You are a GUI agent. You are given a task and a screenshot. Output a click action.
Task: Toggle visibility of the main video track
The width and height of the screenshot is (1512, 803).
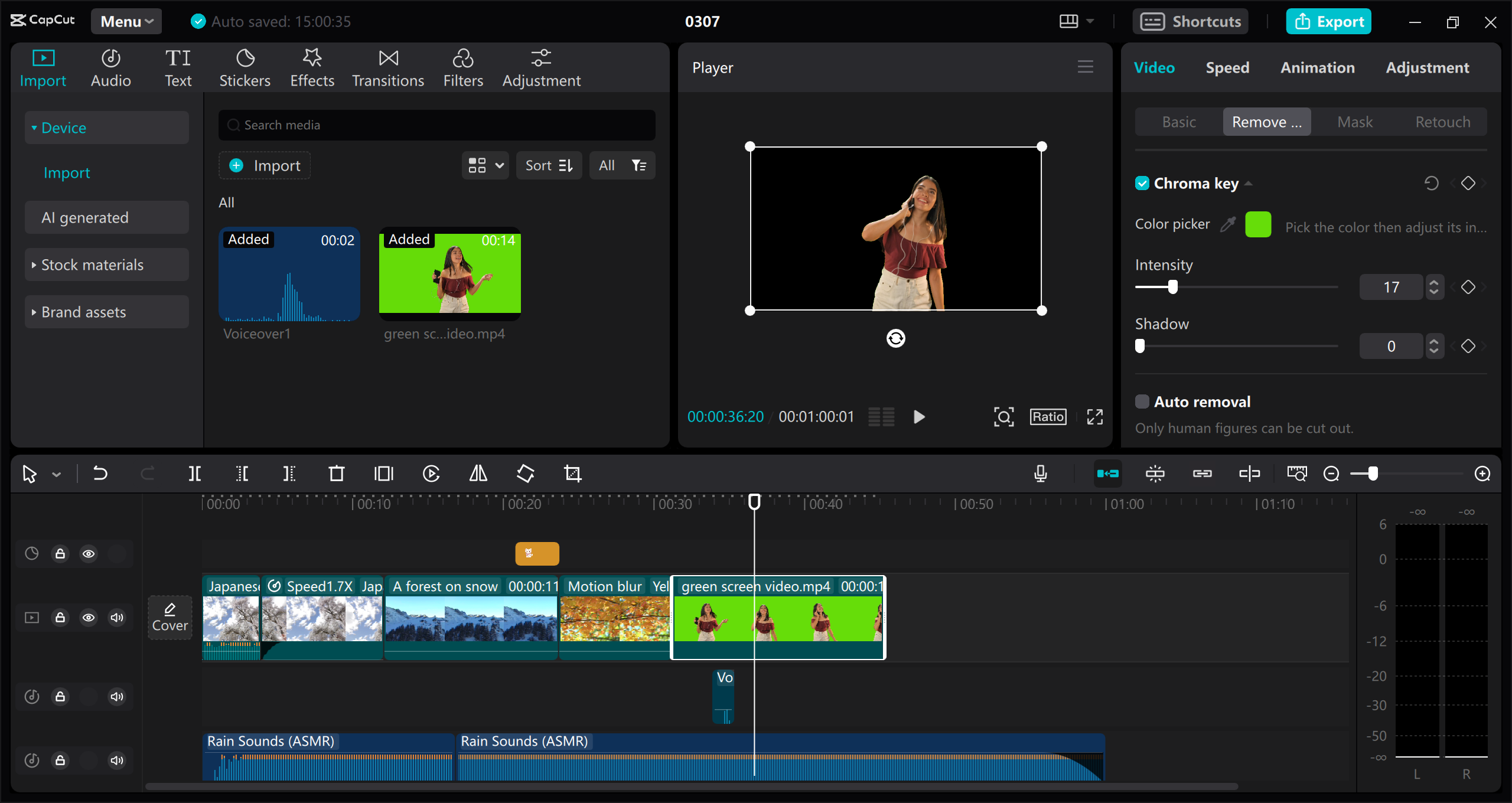[x=89, y=617]
